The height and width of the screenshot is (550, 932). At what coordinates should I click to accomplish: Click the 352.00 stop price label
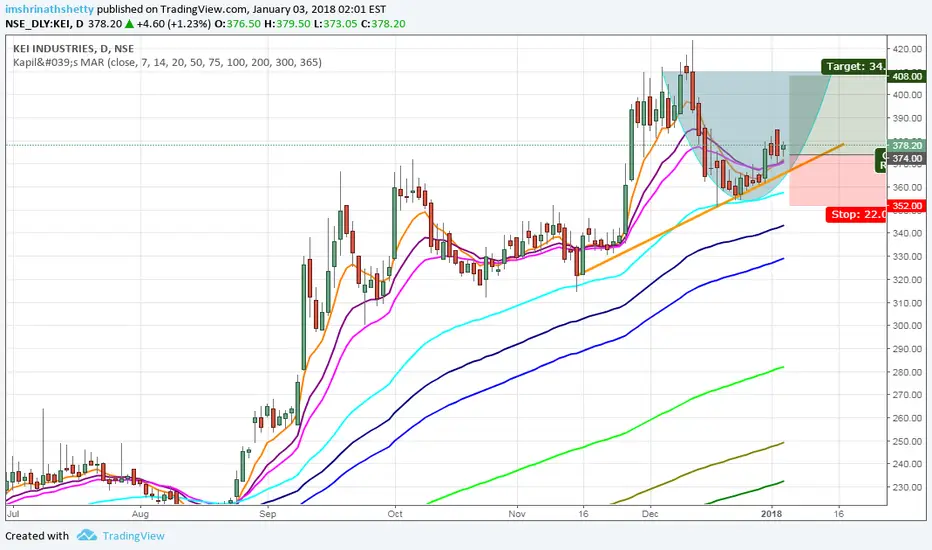[x=907, y=206]
